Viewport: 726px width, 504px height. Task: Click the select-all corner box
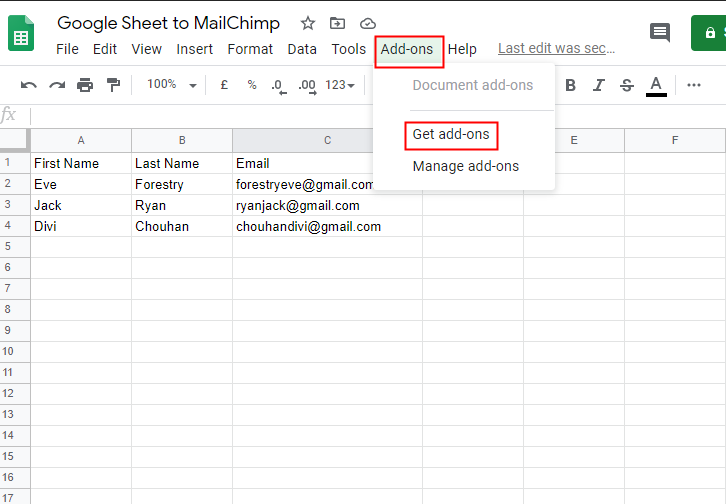[14, 140]
